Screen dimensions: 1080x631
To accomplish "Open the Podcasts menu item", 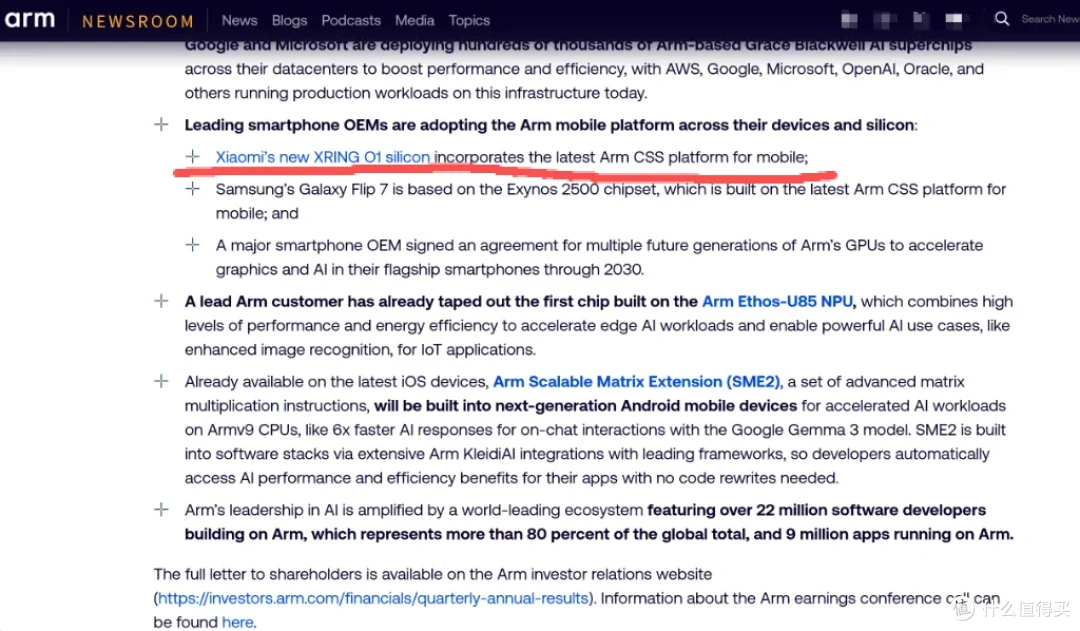I will point(351,21).
